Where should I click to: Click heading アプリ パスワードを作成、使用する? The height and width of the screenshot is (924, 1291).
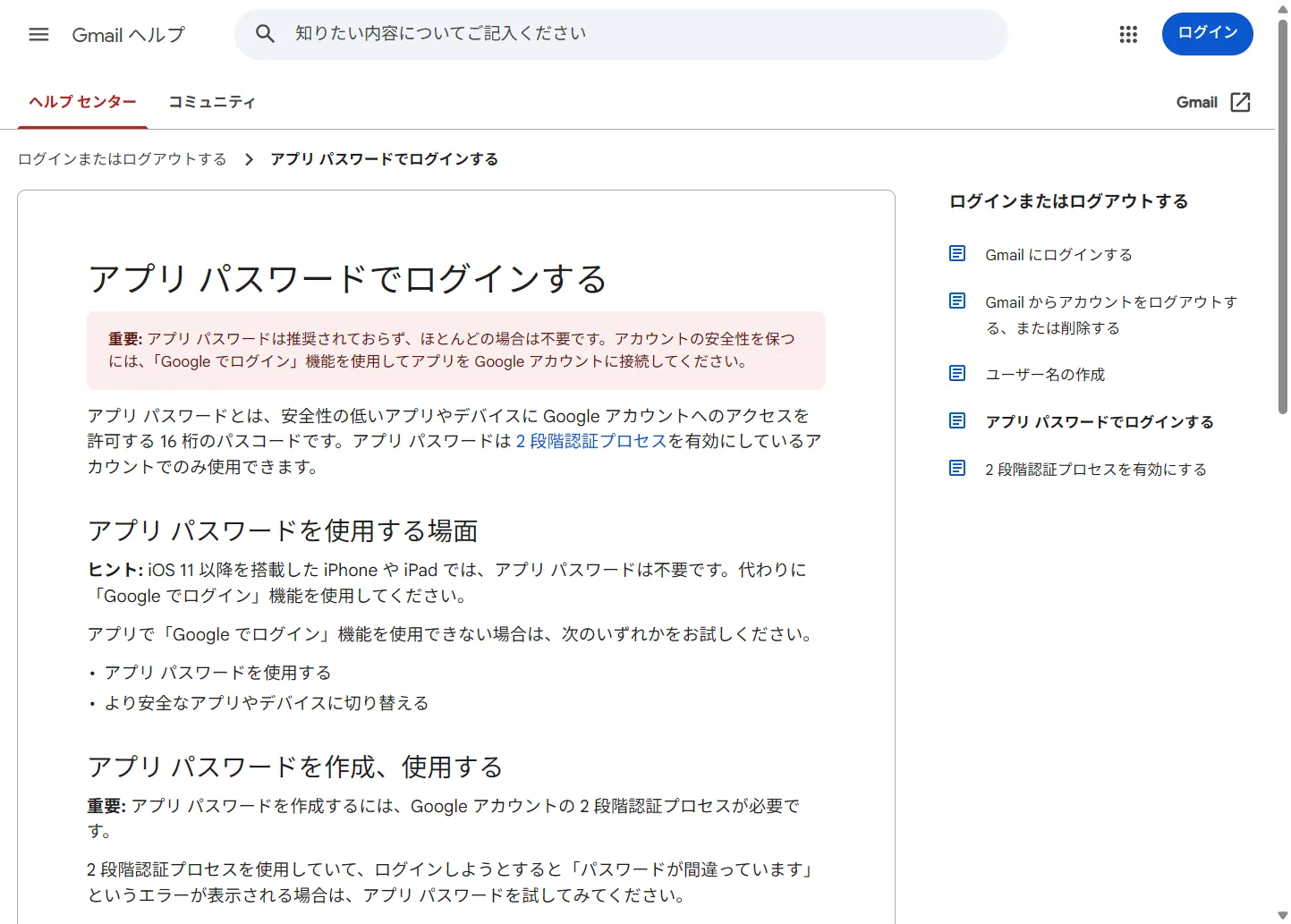click(x=295, y=767)
